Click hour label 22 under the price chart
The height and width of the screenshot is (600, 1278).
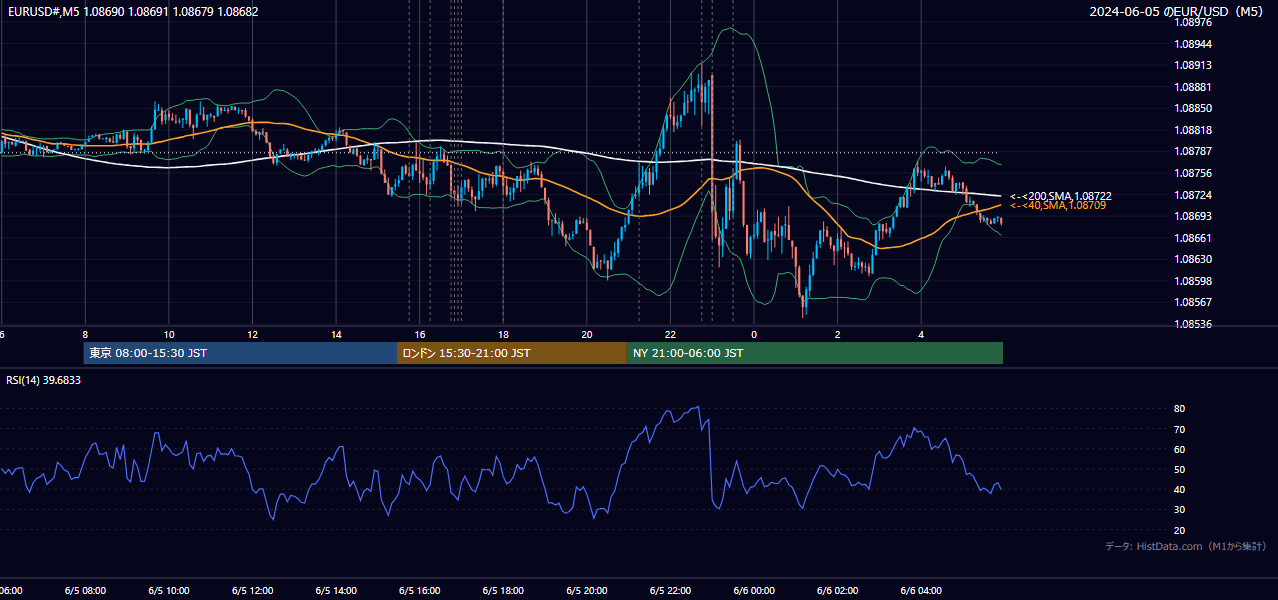point(670,334)
